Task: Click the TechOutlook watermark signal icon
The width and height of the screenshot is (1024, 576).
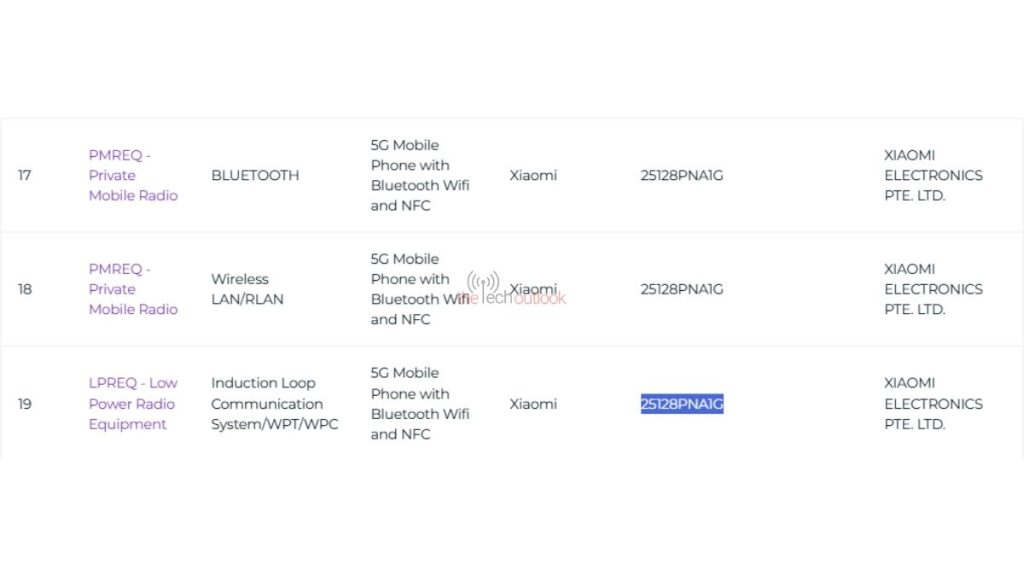Action: click(483, 281)
